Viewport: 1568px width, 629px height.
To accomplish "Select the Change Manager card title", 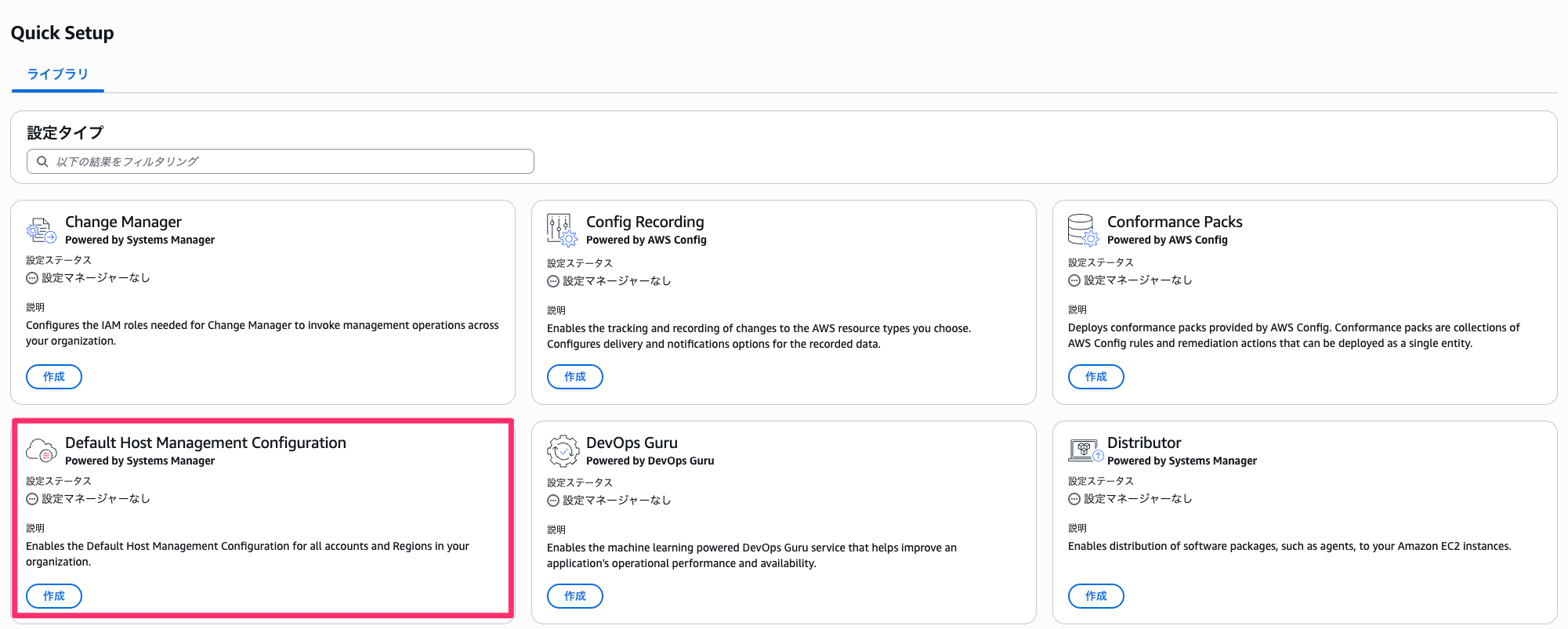I will pos(123,222).
